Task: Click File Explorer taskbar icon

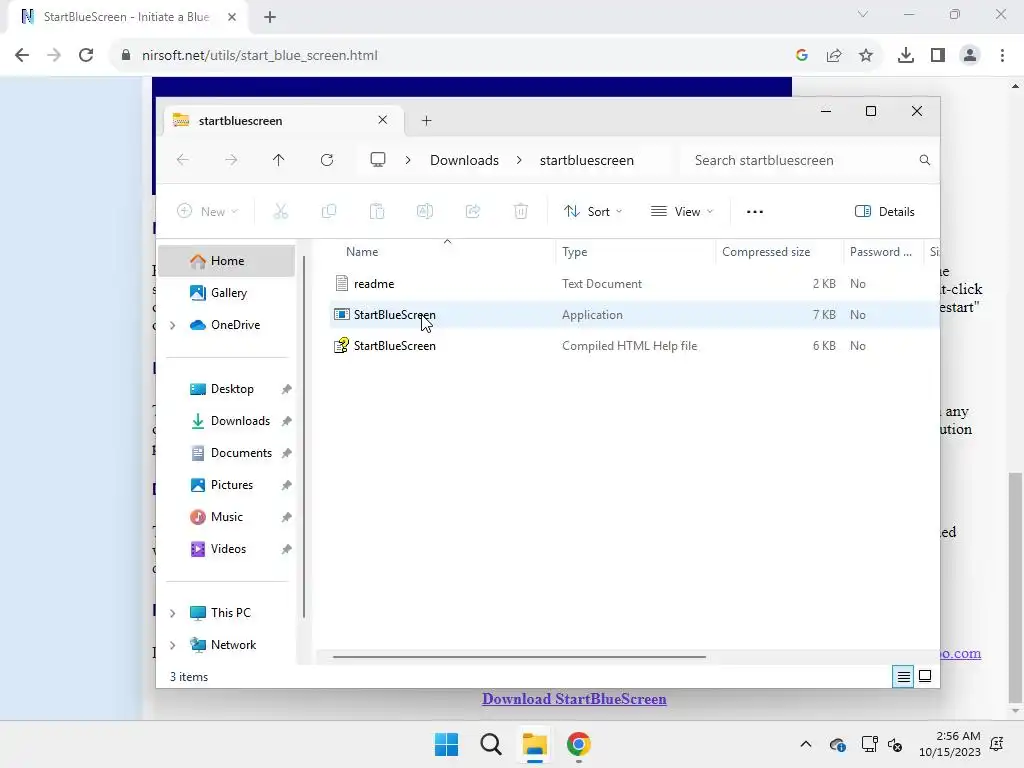Action: [534, 744]
